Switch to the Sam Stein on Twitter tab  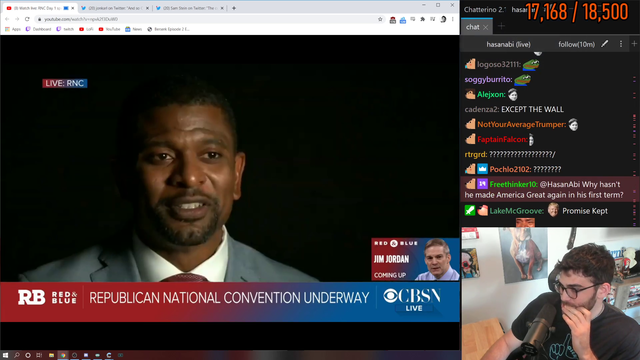189,8
